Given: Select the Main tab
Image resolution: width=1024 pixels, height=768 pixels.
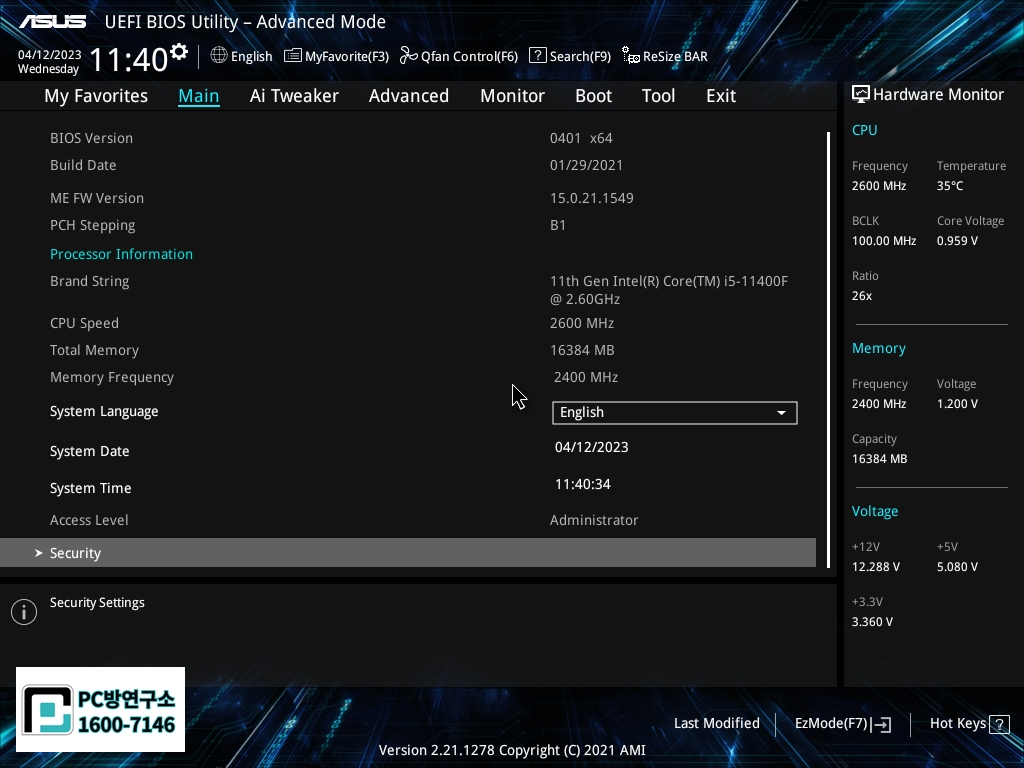Looking at the screenshot, I should 199,96.
